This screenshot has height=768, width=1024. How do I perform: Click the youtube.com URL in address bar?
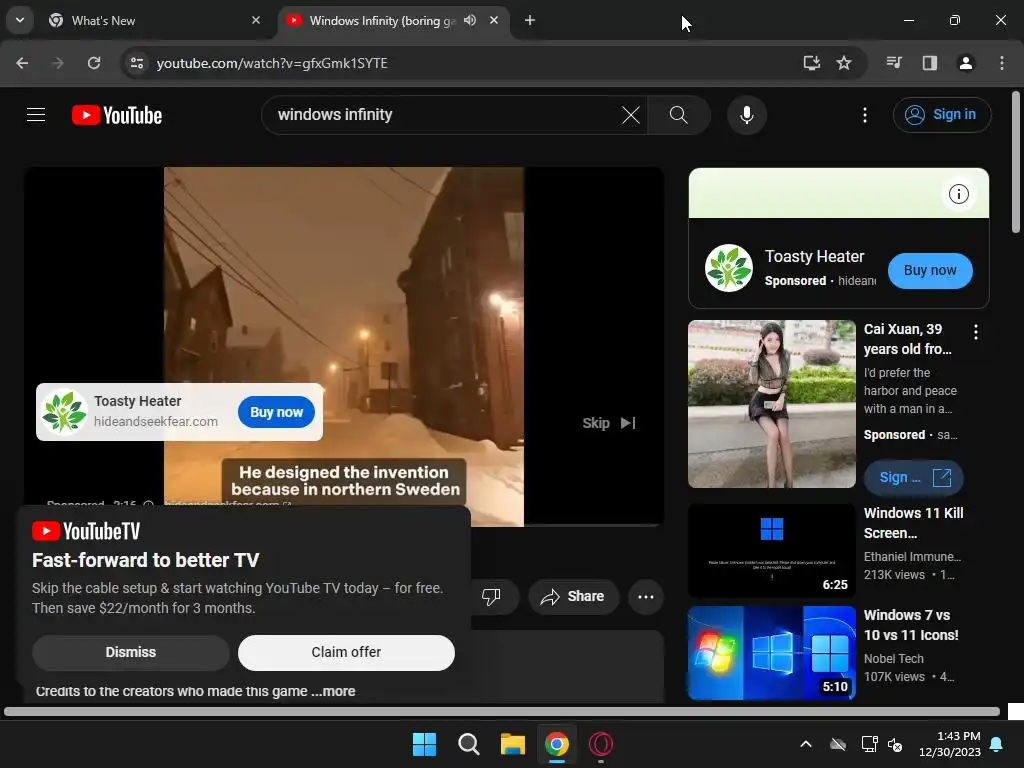272,63
